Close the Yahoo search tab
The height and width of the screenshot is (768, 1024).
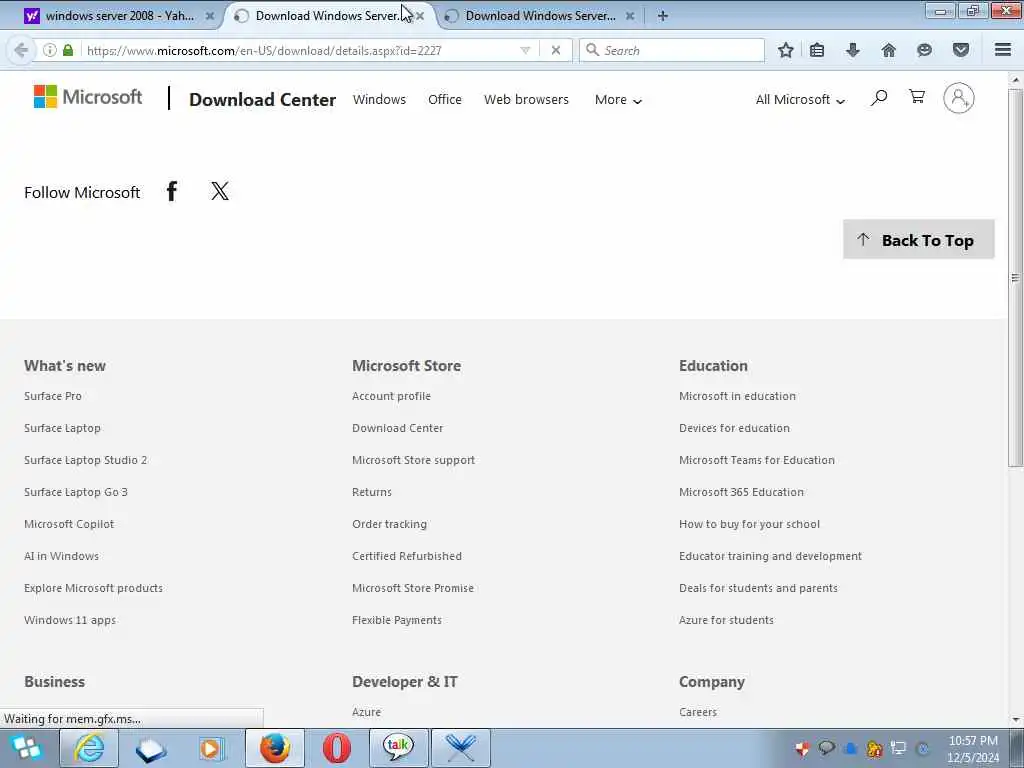pyautogui.click(x=210, y=16)
